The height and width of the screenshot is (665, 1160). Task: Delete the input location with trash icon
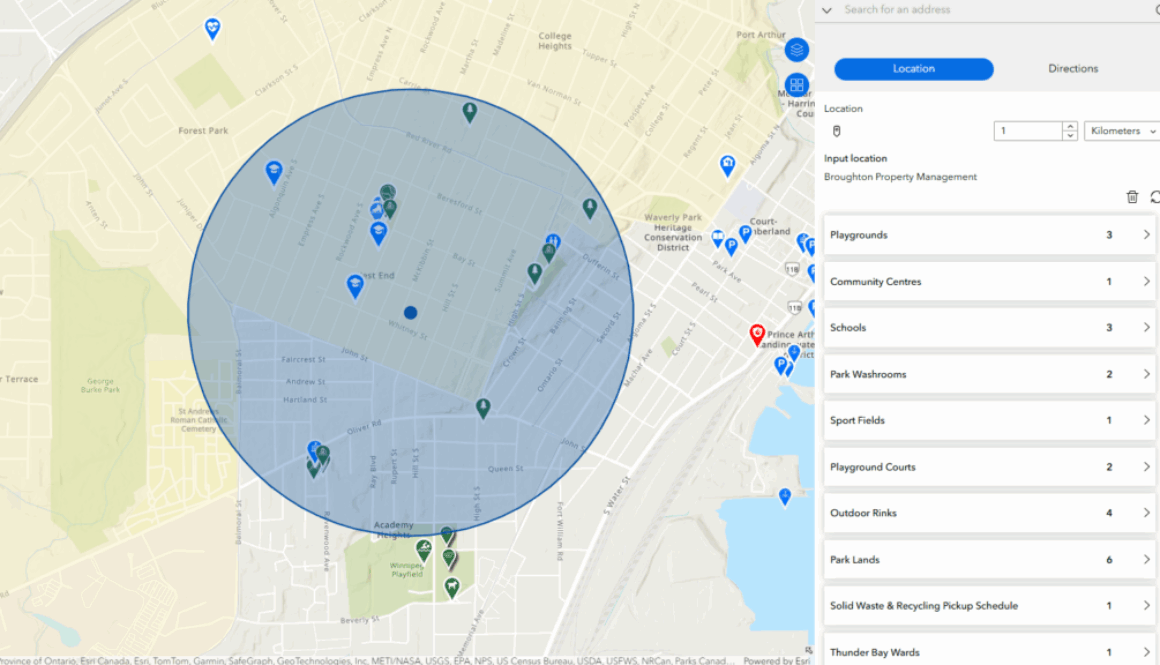(x=1132, y=197)
